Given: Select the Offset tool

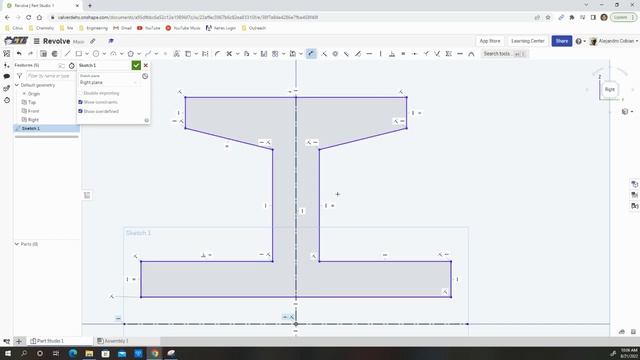Looking at the screenshot, I should pos(247,53).
